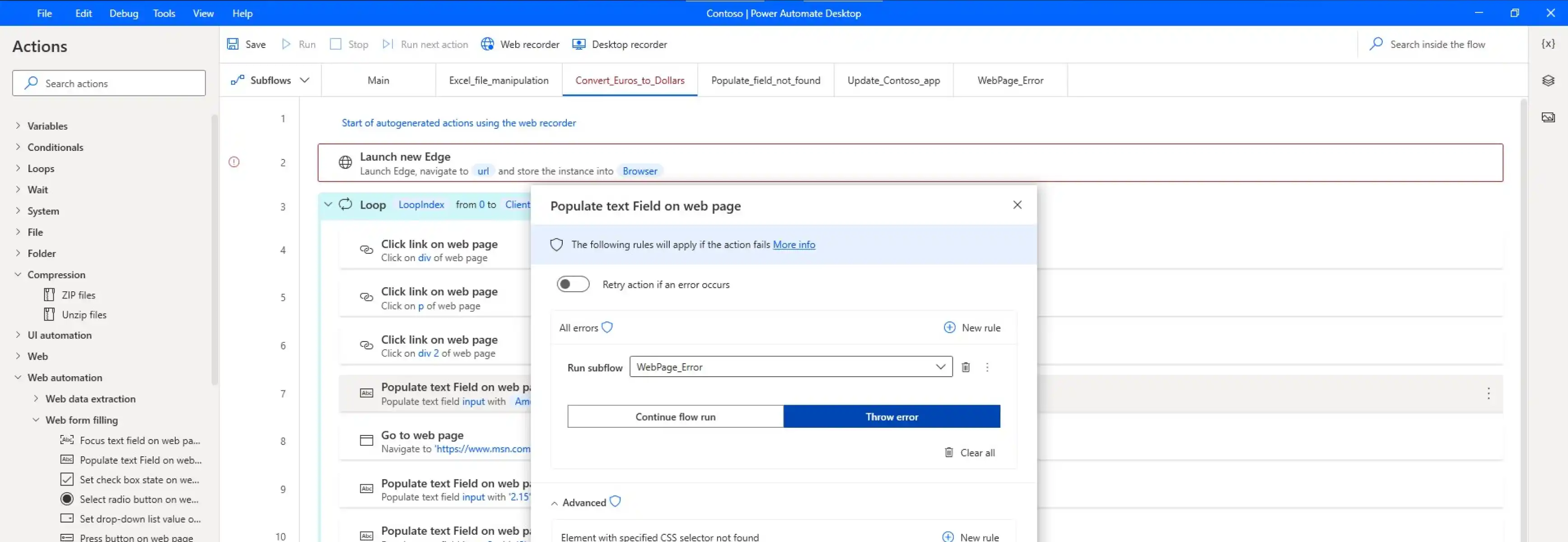
Task: Switch to Update_Contoso_app tab
Action: click(x=894, y=80)
